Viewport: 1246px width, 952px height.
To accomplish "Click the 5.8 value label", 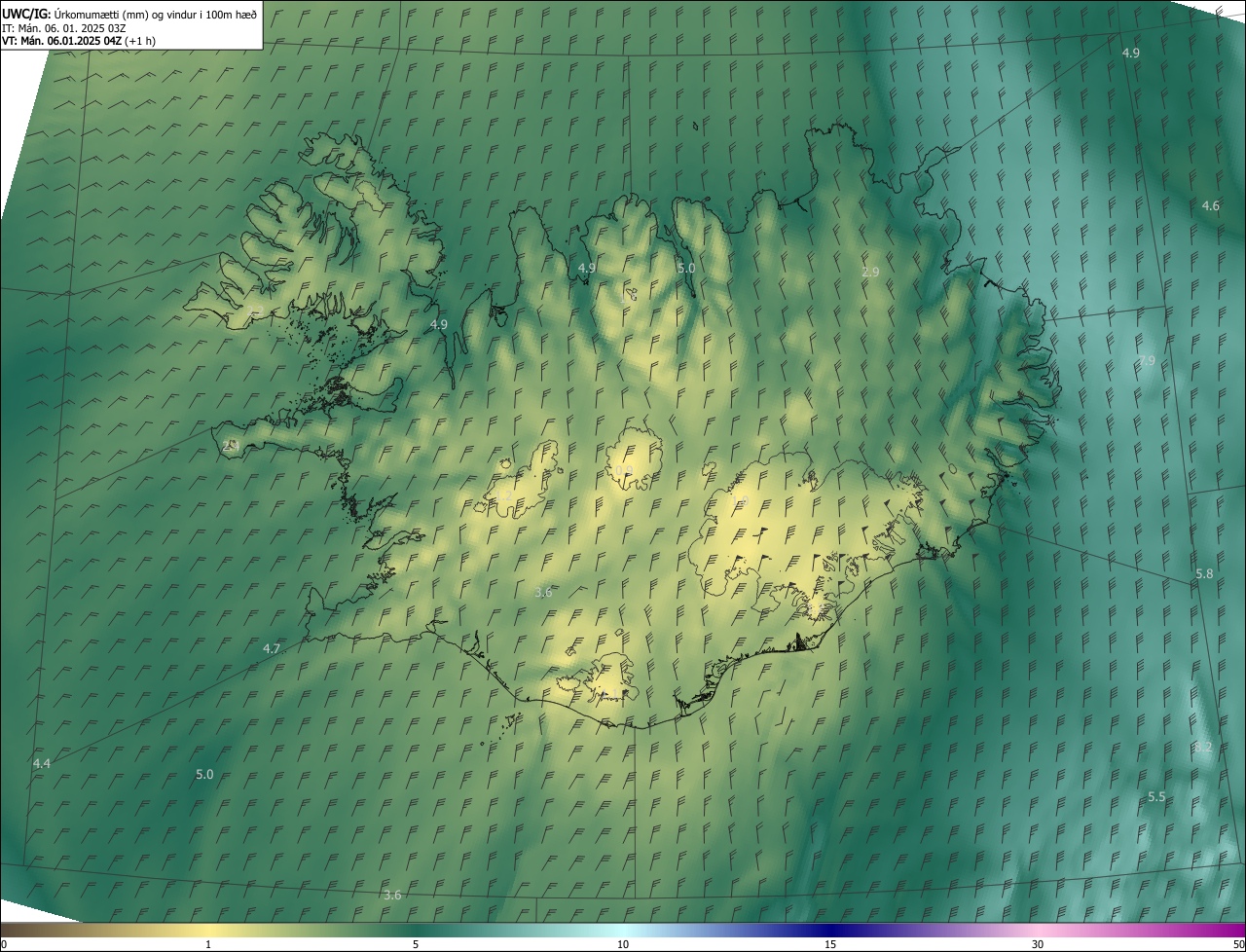I will (1204, 574).
